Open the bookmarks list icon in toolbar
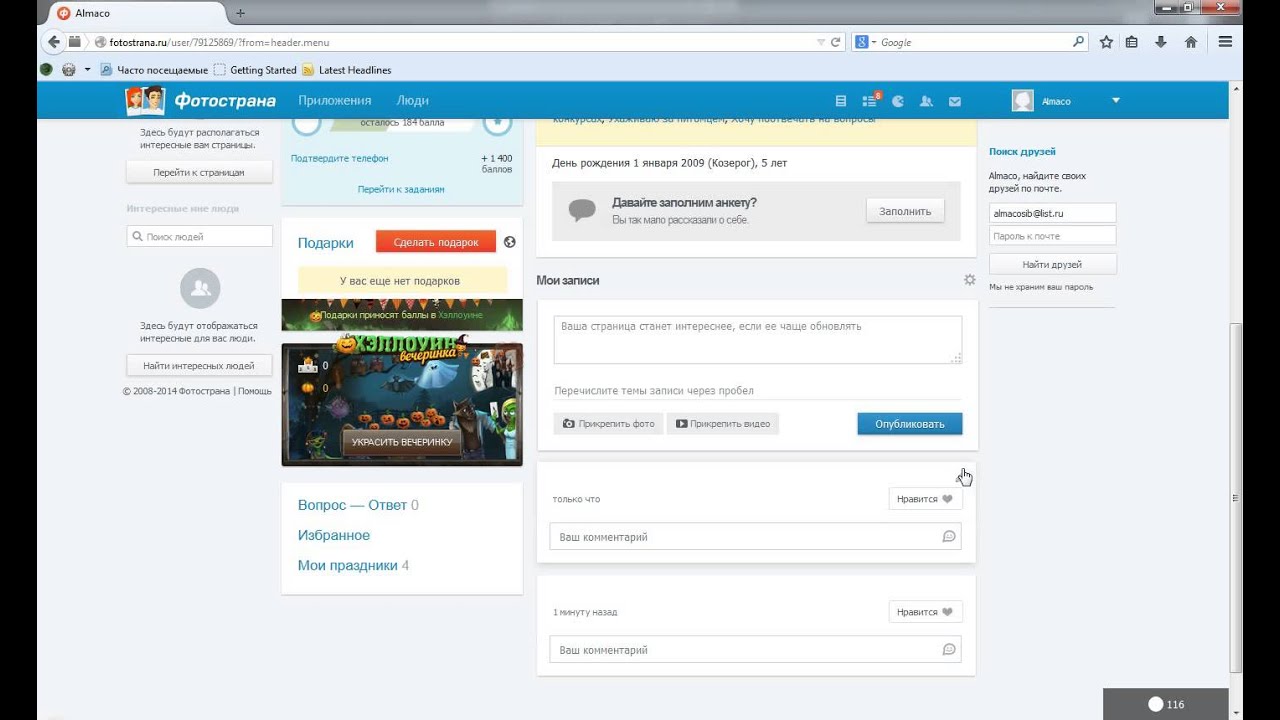 click(x=1132, y=42)
